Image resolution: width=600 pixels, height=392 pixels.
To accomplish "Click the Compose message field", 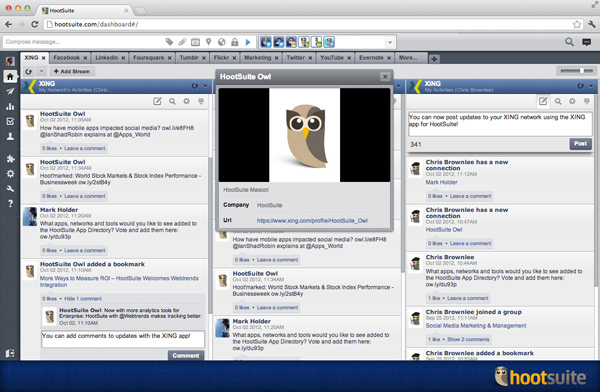I will click(x=82, y=42).
